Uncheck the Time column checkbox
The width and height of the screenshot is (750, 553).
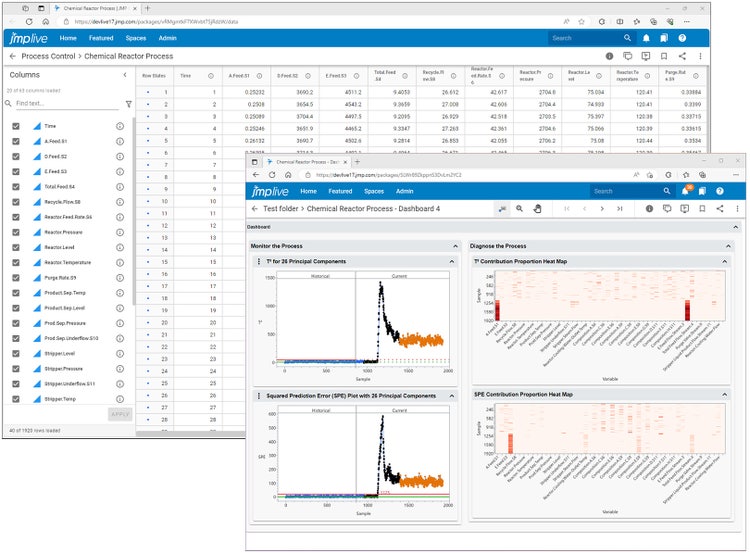click(15, 127)
